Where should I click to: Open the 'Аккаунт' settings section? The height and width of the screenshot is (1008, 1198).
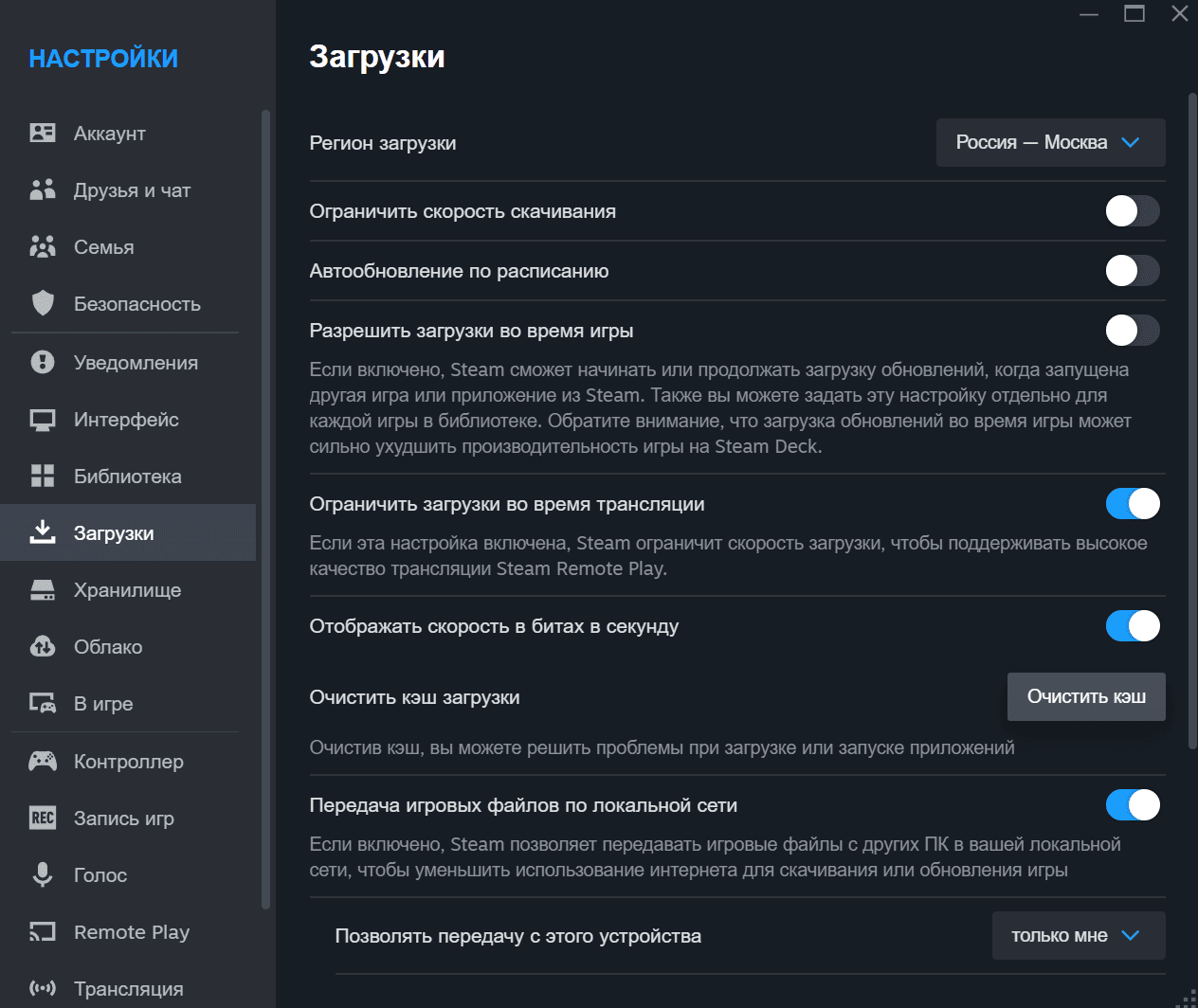click(x=128, y=134)
